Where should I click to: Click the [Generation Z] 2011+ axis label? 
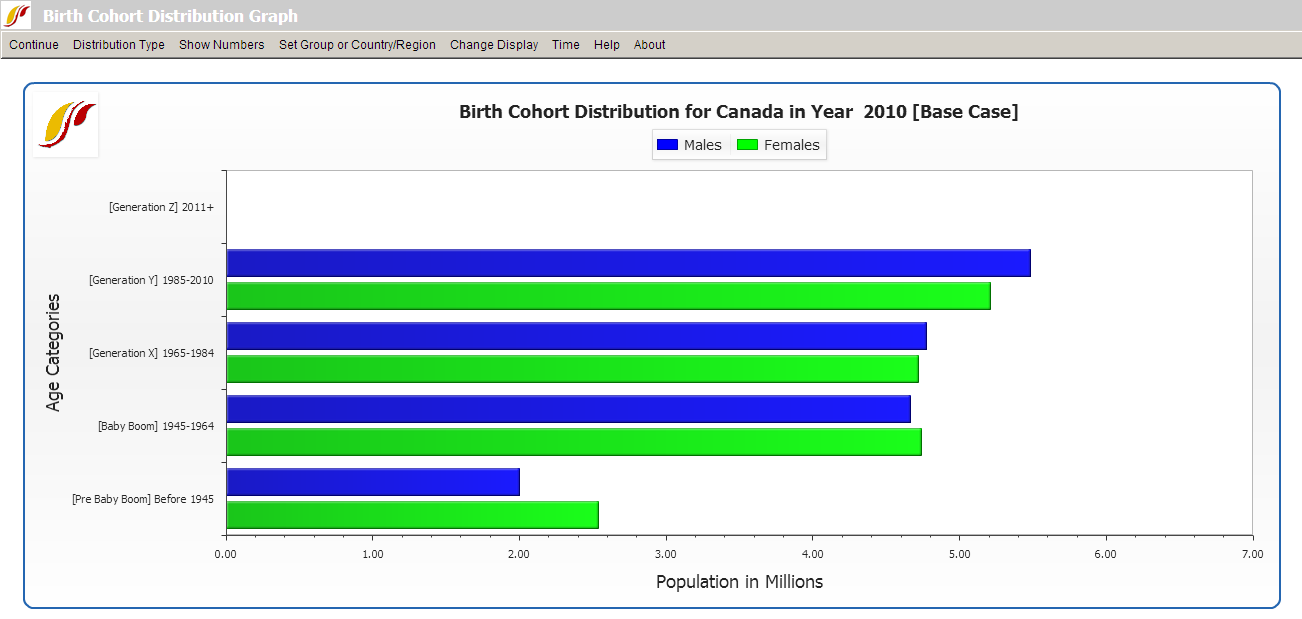tap(160, 207)
